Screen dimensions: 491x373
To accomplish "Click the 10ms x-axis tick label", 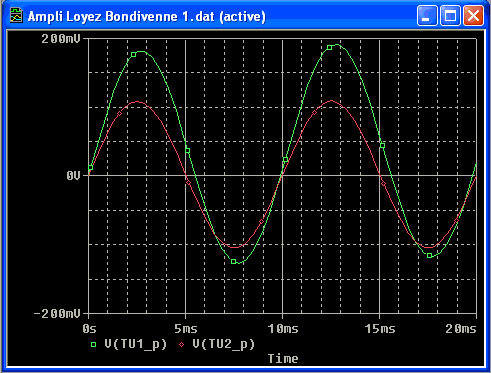I will 283,329.
